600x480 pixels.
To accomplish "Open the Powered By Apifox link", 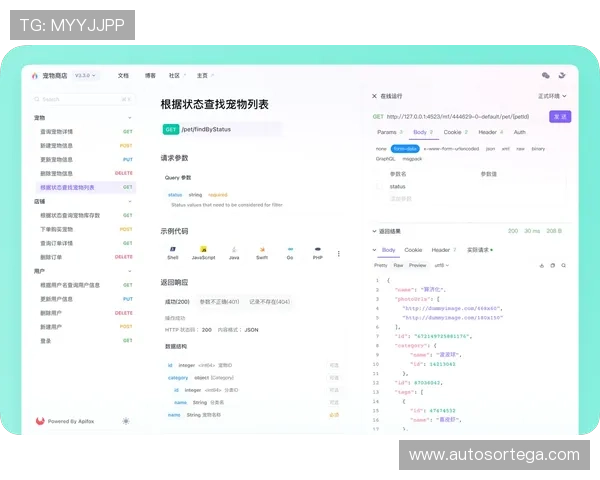I will tap(71, 421).
